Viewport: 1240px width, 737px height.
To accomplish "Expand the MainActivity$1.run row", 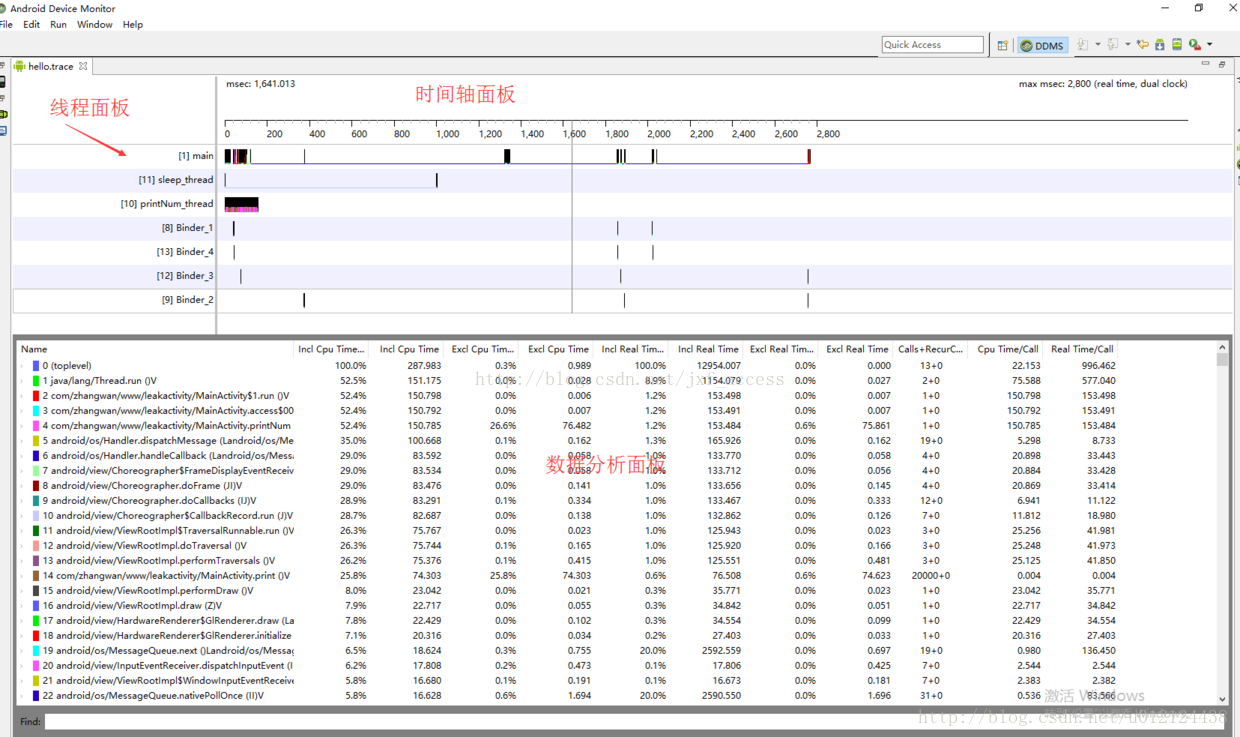I will click(22, 396).
